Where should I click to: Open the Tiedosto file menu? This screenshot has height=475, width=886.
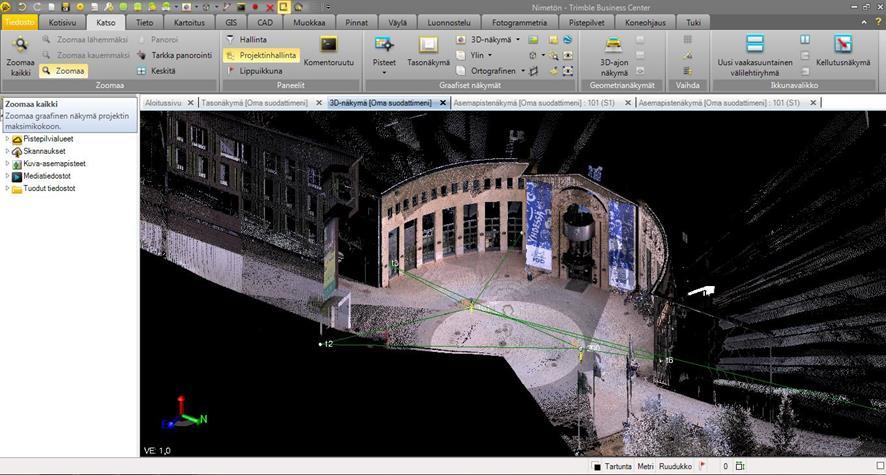tap(20, 23)
